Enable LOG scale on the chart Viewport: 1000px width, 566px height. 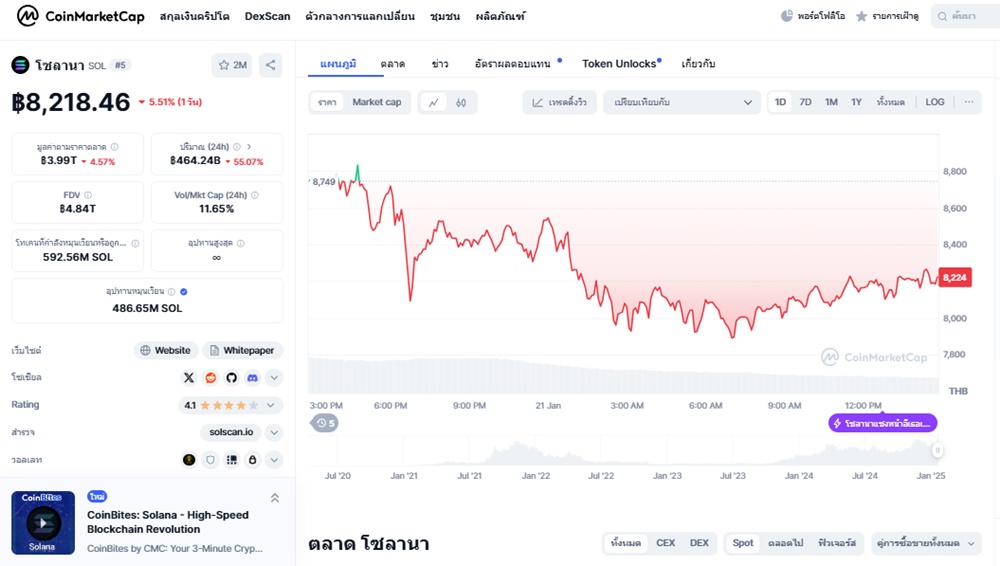(935, 102)
